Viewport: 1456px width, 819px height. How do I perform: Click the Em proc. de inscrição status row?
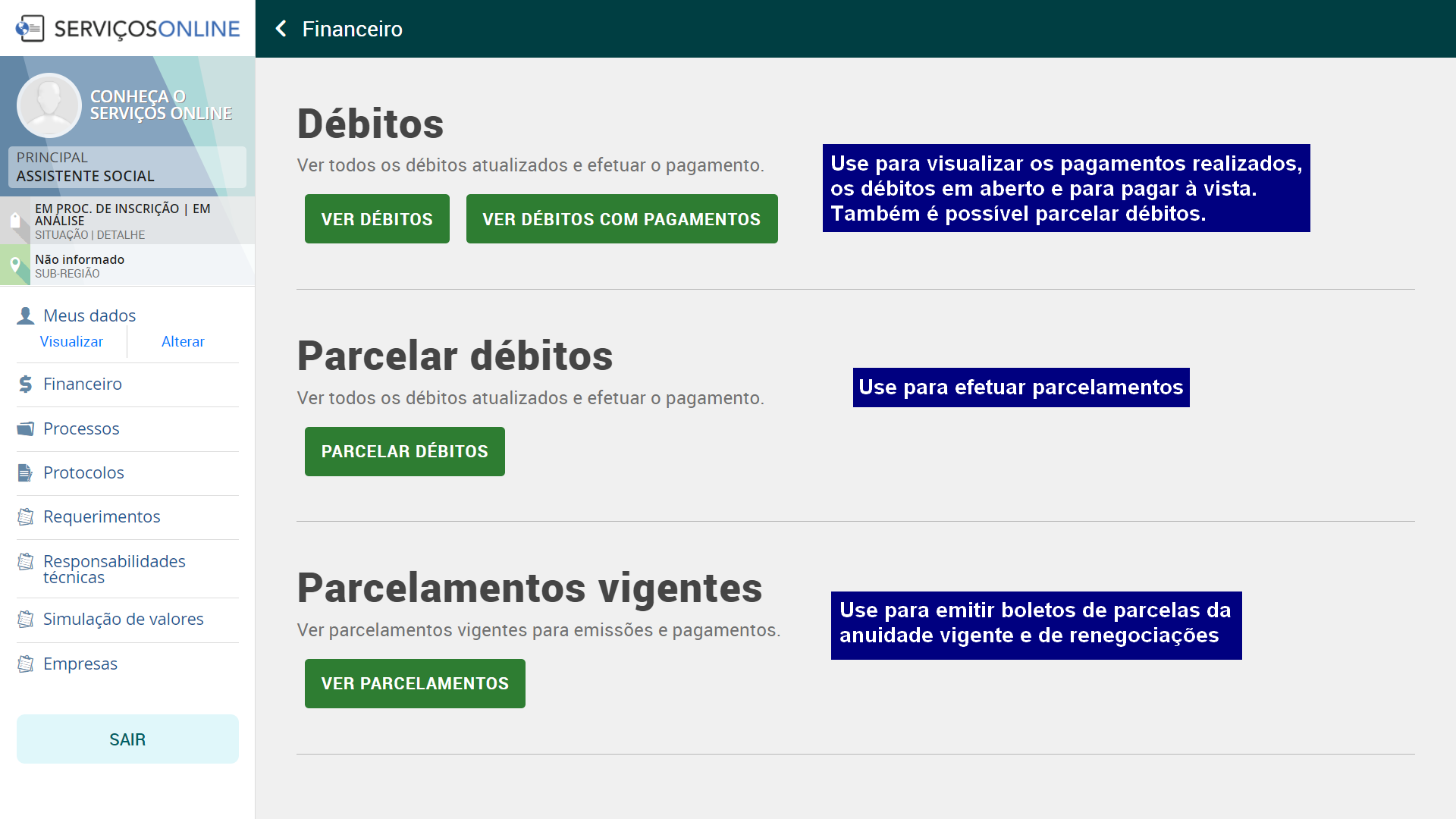[x=127, y=221]
